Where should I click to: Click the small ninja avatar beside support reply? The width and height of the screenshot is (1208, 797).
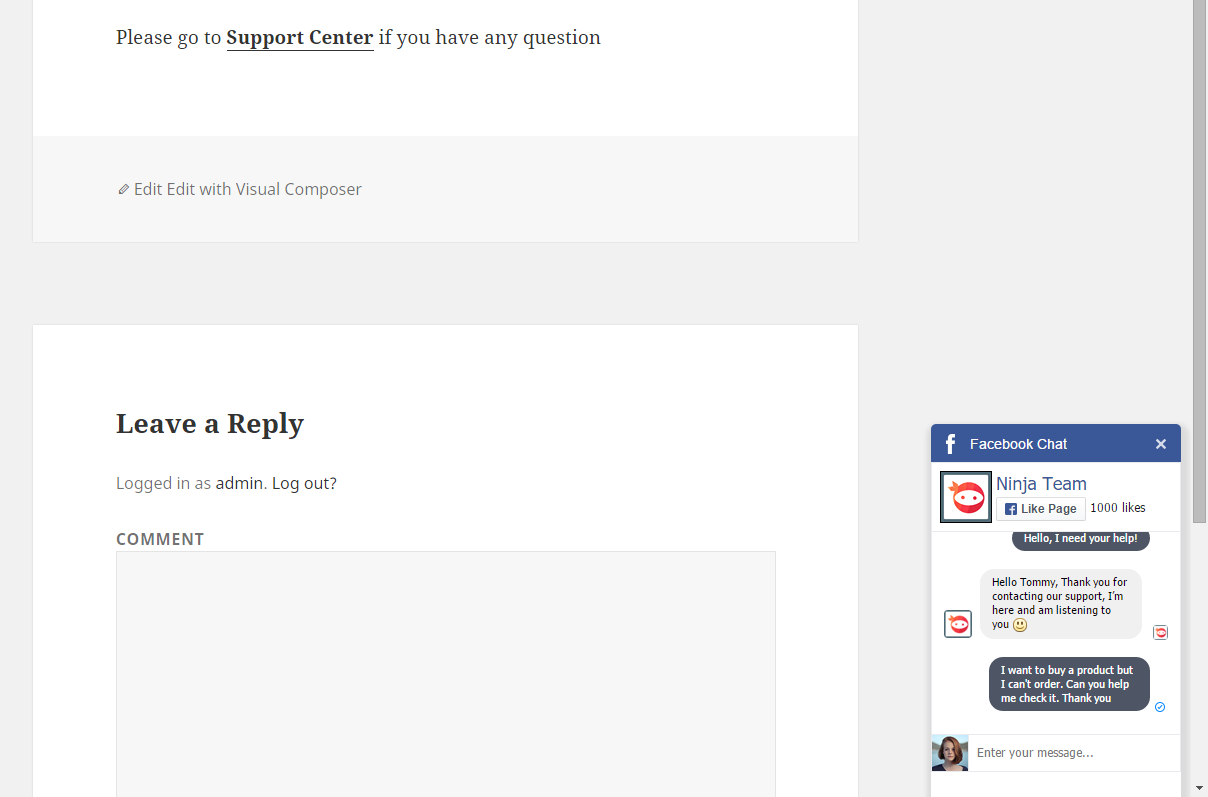958,624
